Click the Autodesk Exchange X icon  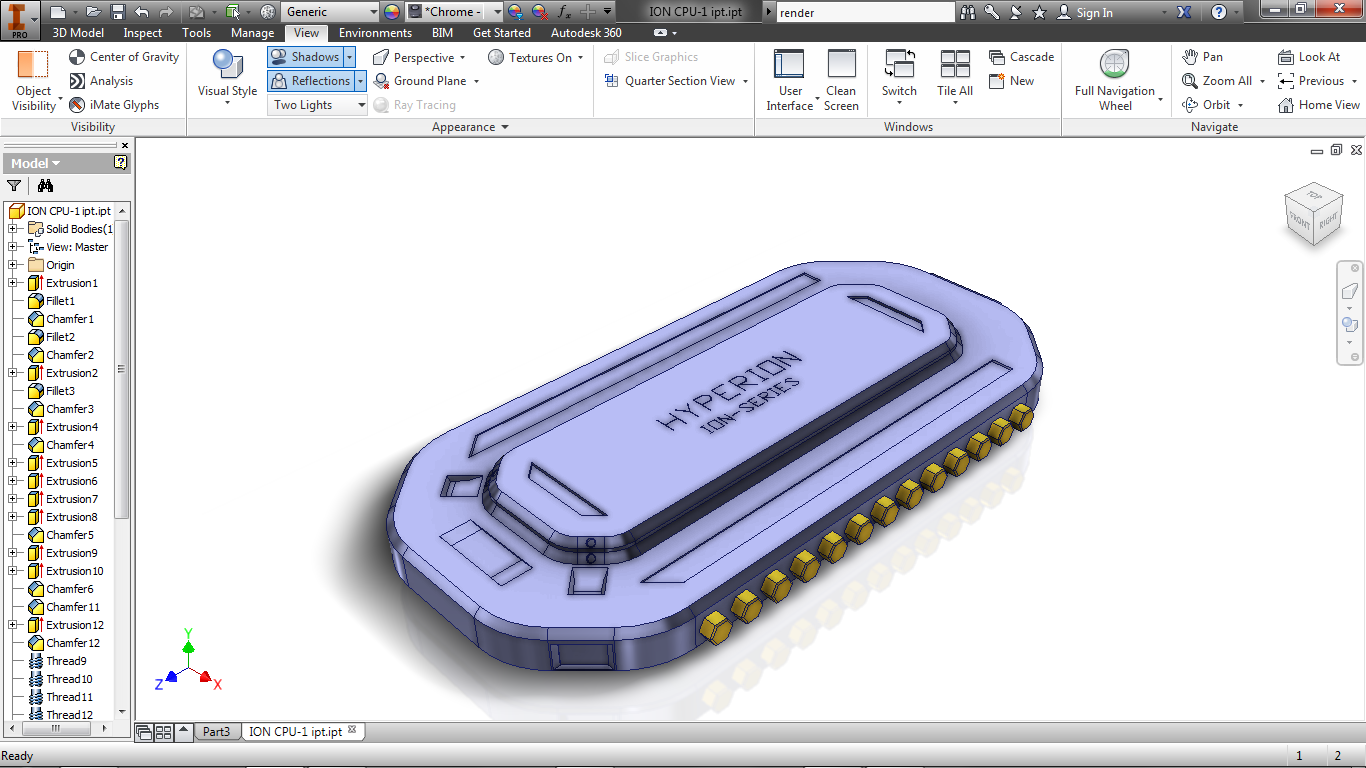coord(1184,12)
